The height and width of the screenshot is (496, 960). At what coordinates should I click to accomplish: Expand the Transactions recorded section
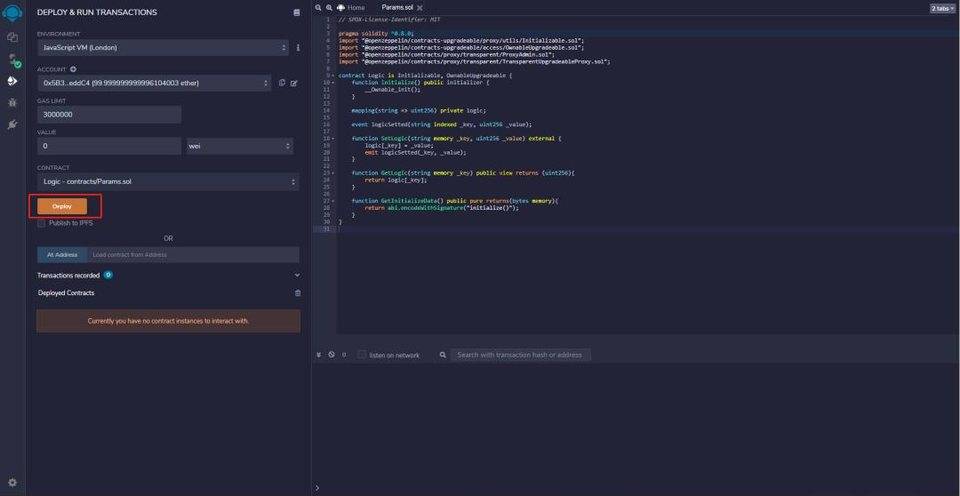click(297, 275)
